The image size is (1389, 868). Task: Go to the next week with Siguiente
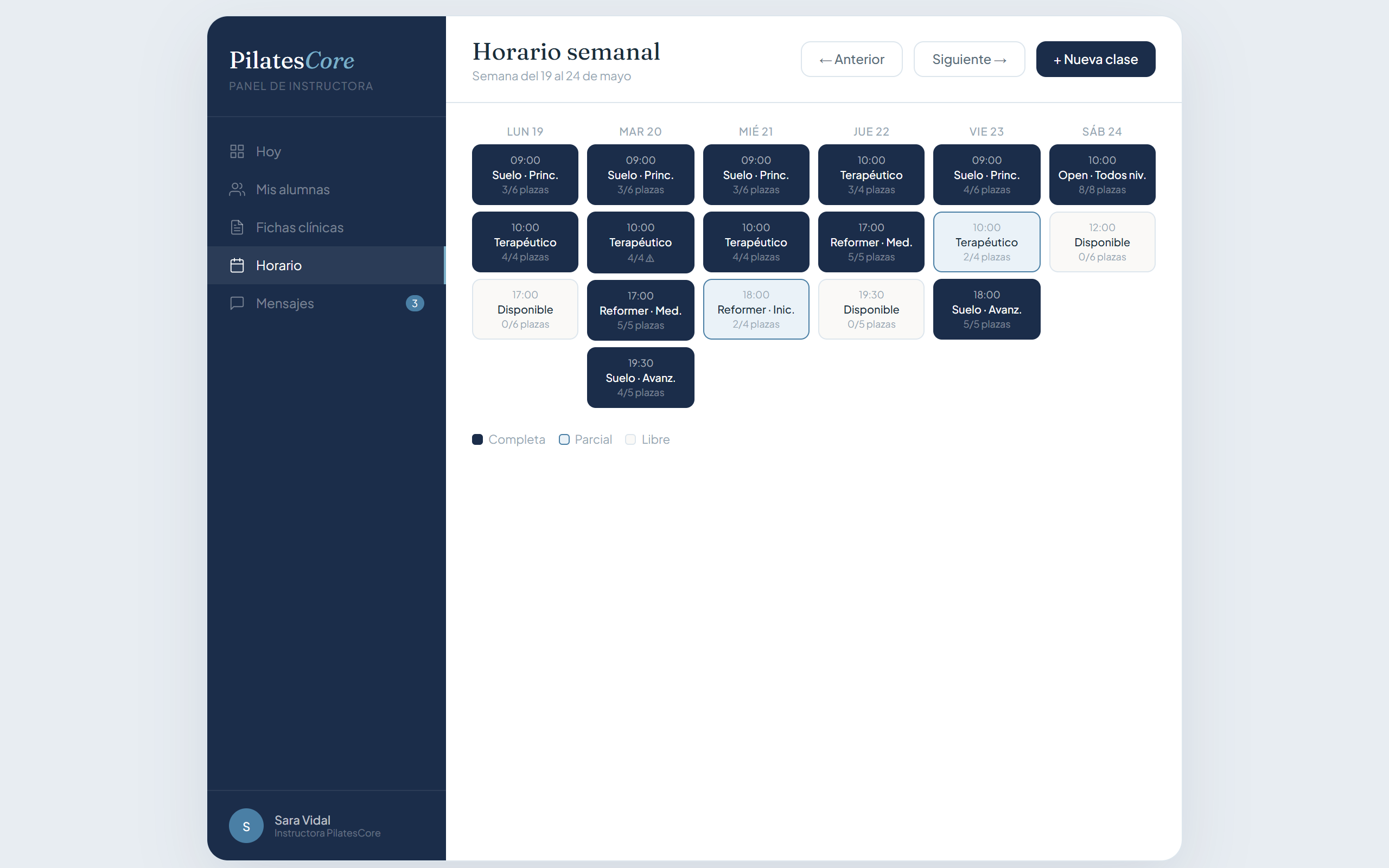tap(969, 59)
